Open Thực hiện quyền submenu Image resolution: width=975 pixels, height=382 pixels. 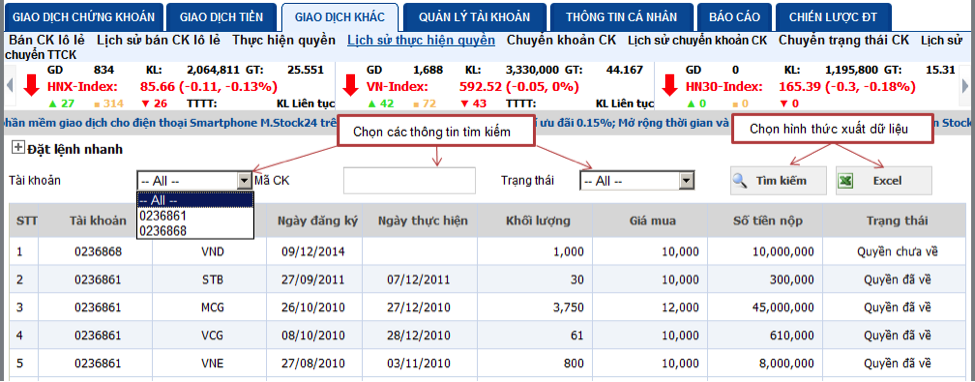pyautogui.click(x=284, y=40)
